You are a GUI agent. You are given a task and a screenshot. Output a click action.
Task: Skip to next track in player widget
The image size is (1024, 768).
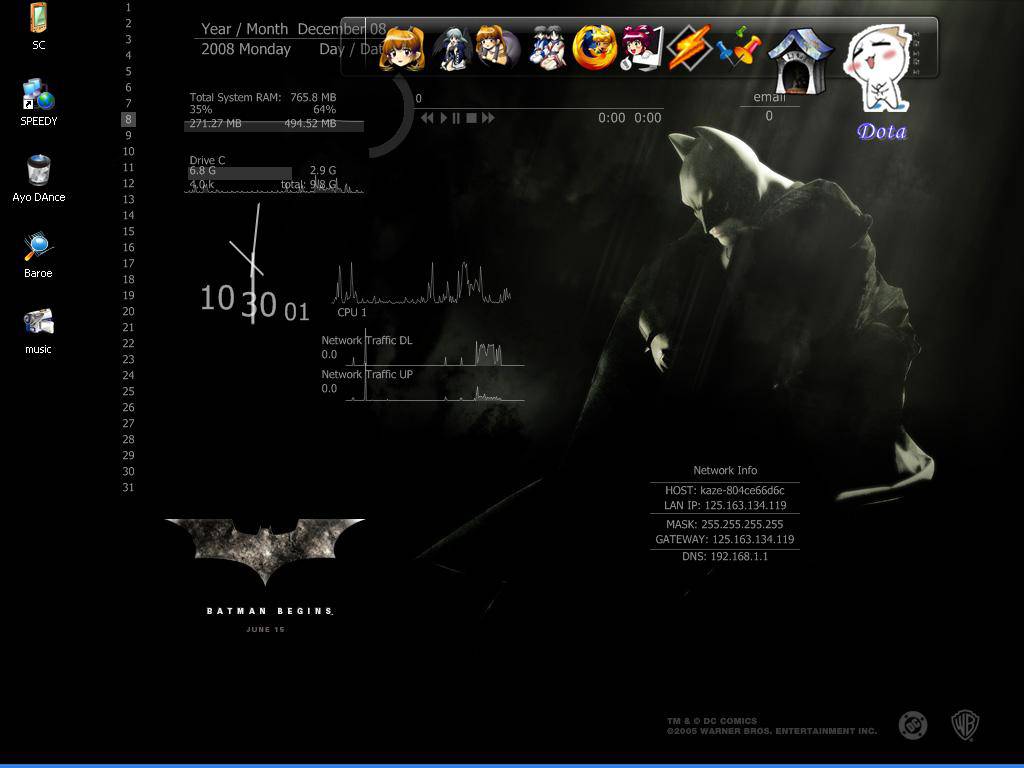pyautogui.click(x=488, y=118)
